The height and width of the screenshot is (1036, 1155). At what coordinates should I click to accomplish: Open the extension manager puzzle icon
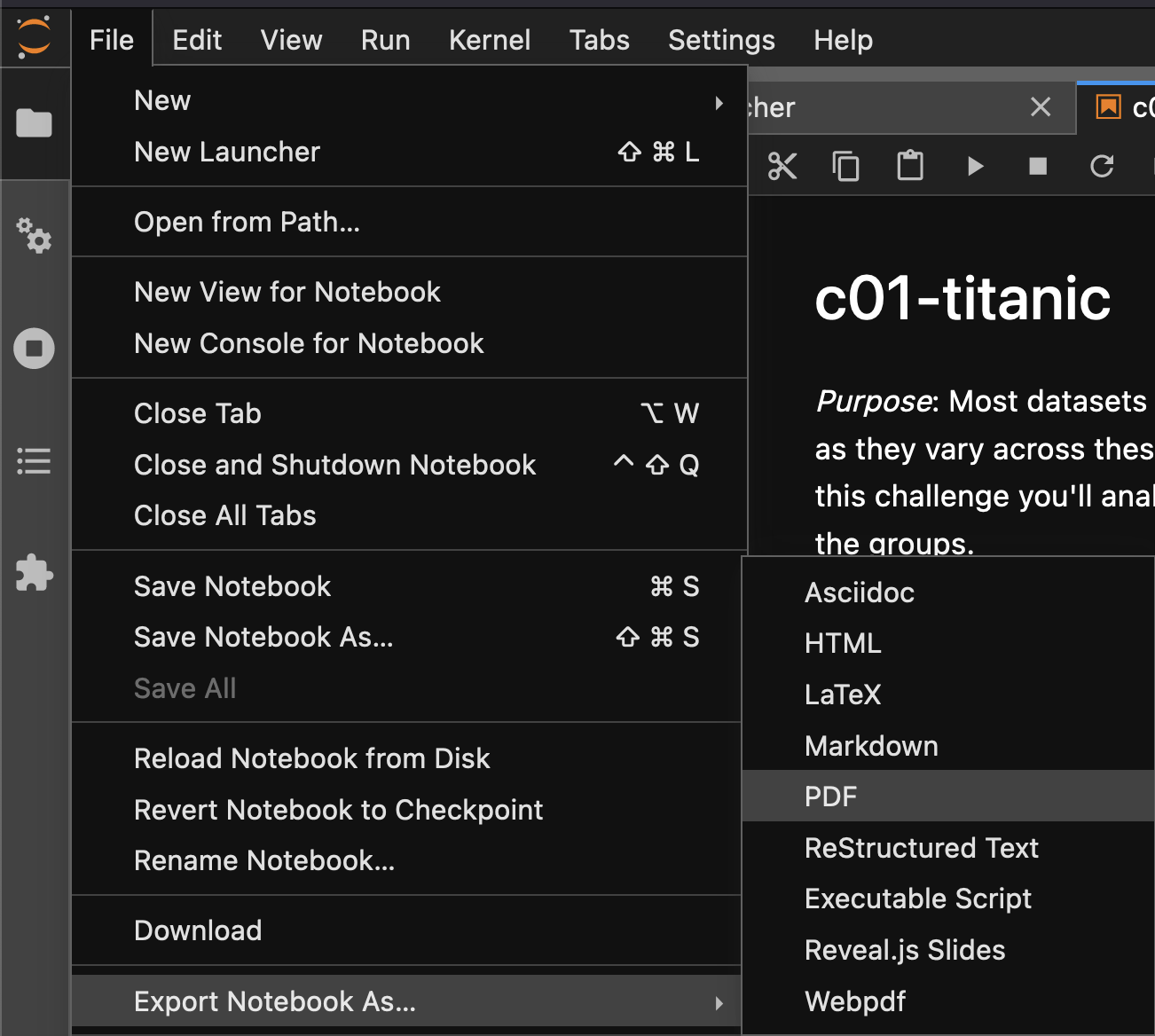click(34, 573)
